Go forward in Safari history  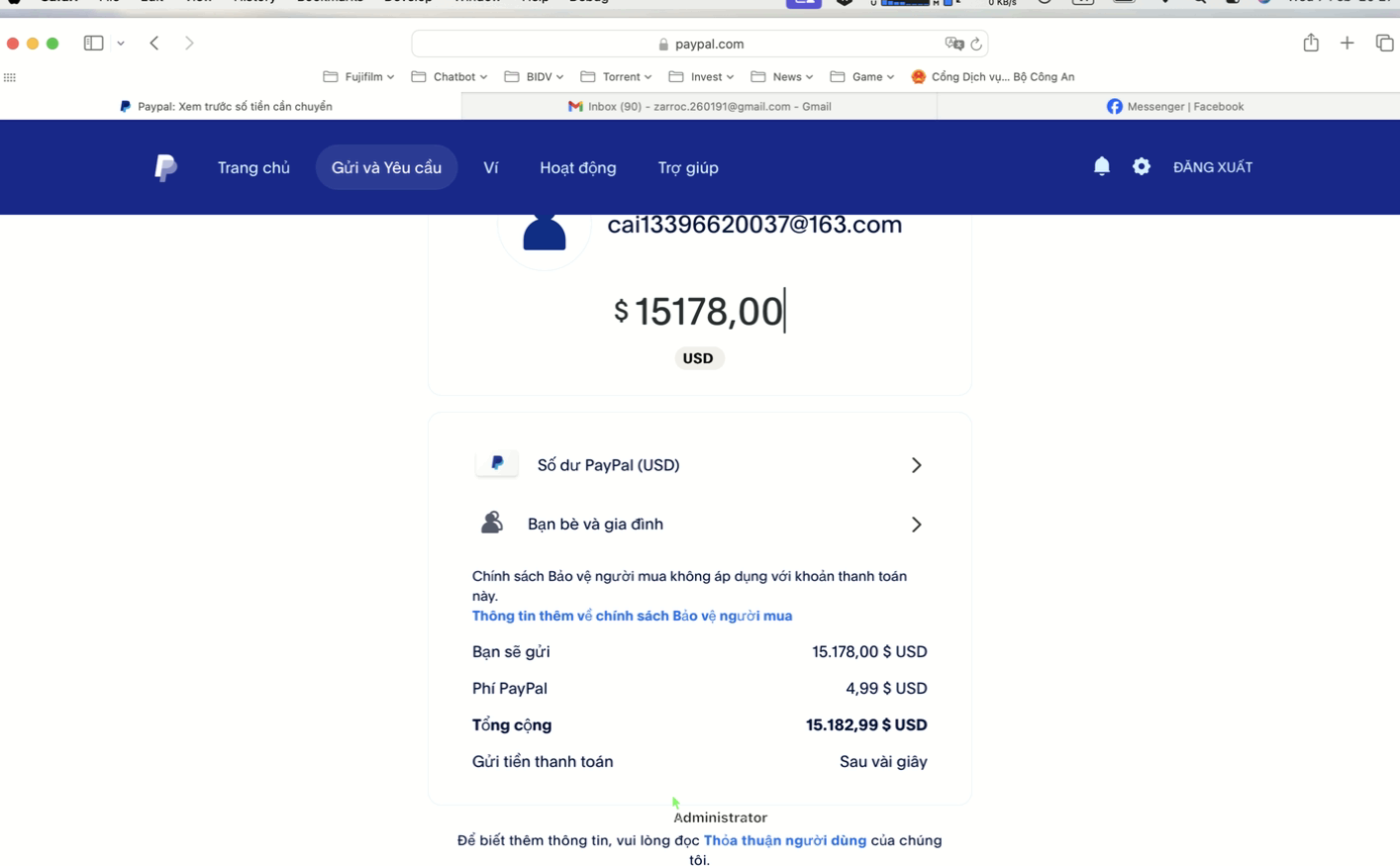coord(189,44)
